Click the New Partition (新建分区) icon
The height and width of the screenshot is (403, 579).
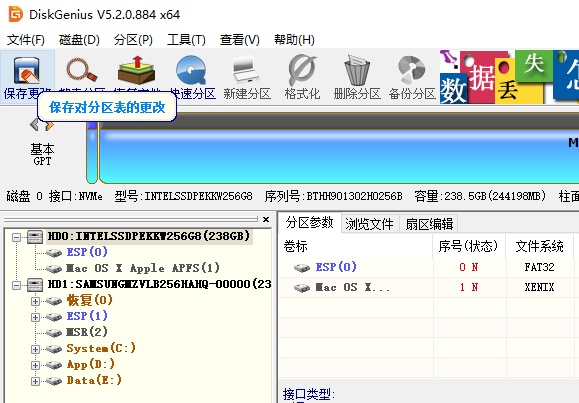point(247,70)
